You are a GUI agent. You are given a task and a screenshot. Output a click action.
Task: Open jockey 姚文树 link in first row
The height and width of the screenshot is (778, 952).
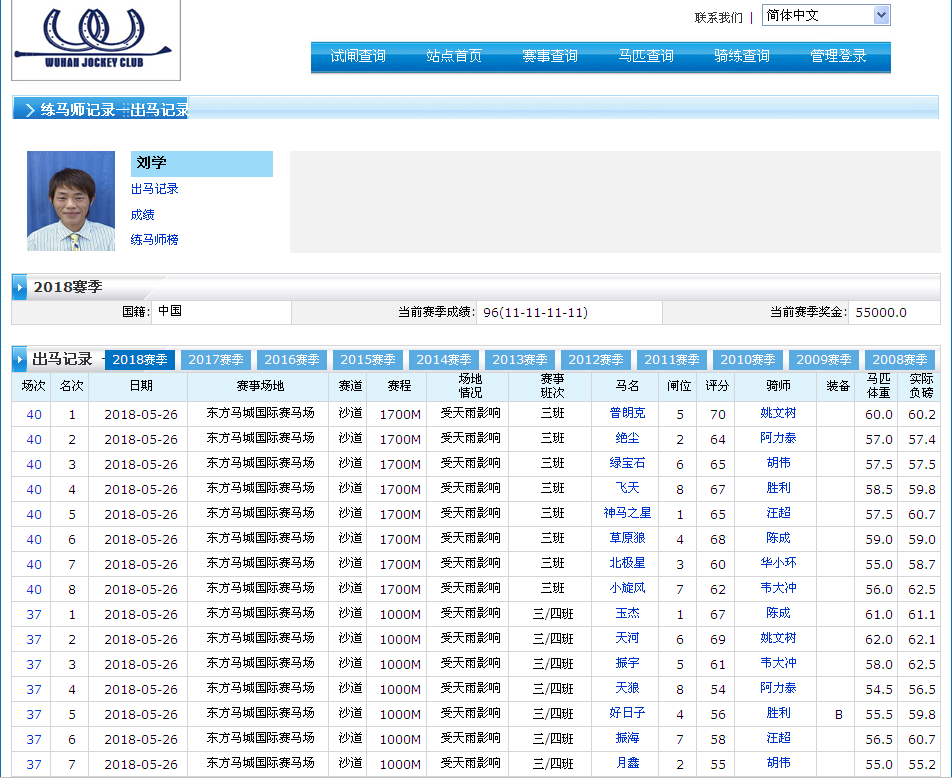pyautogui.click(x=778, y=413)
